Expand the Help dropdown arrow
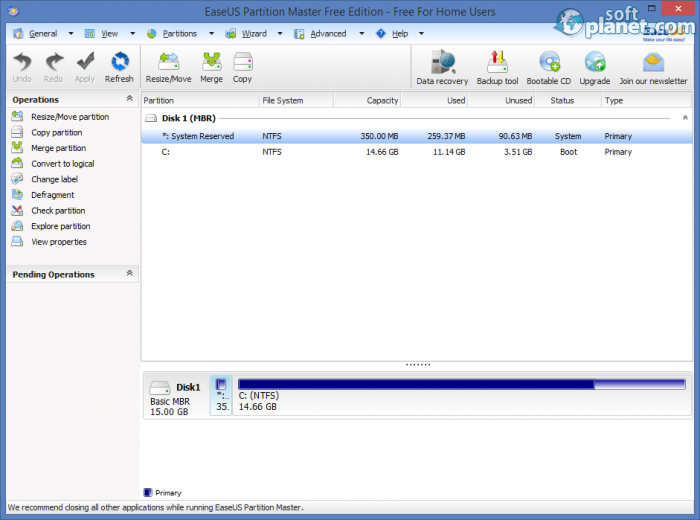The width and height of the screenshot is (700, 520). pos(421,33)
